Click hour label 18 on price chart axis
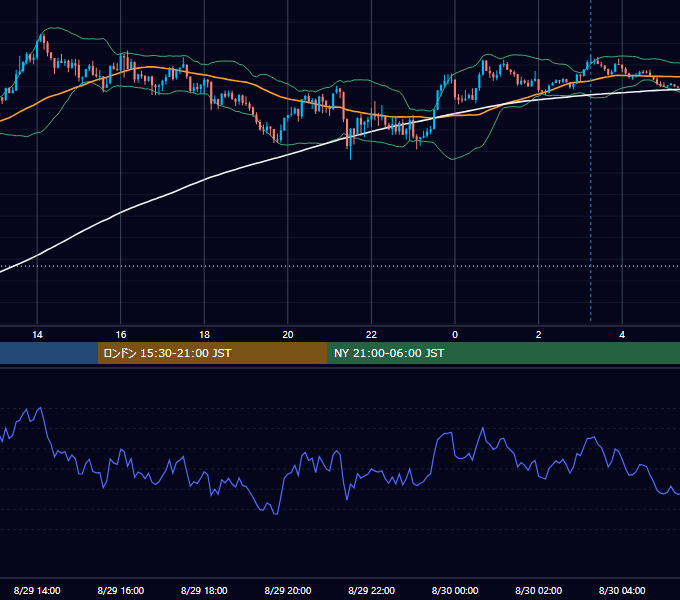The image size is (680, 600). pyautogui.click(x=204, y=335)
